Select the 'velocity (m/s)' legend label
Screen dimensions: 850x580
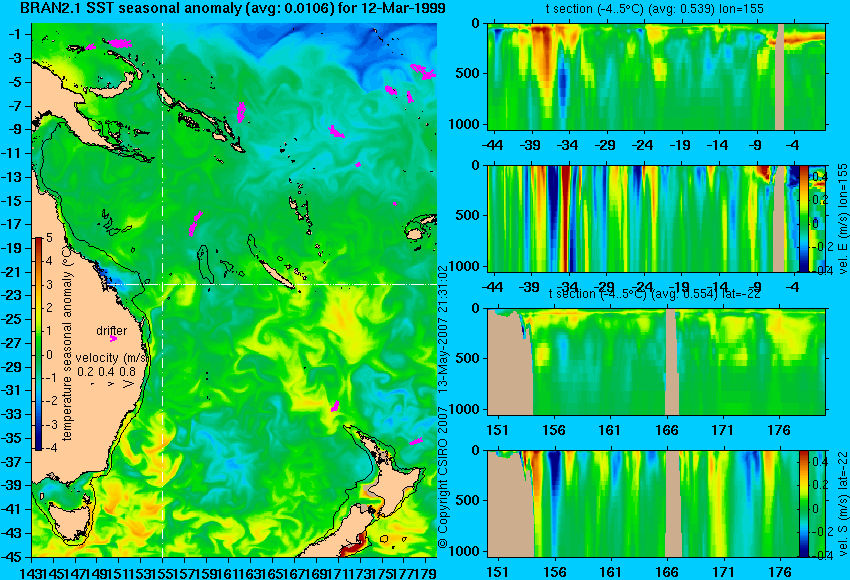coord(112,358)
